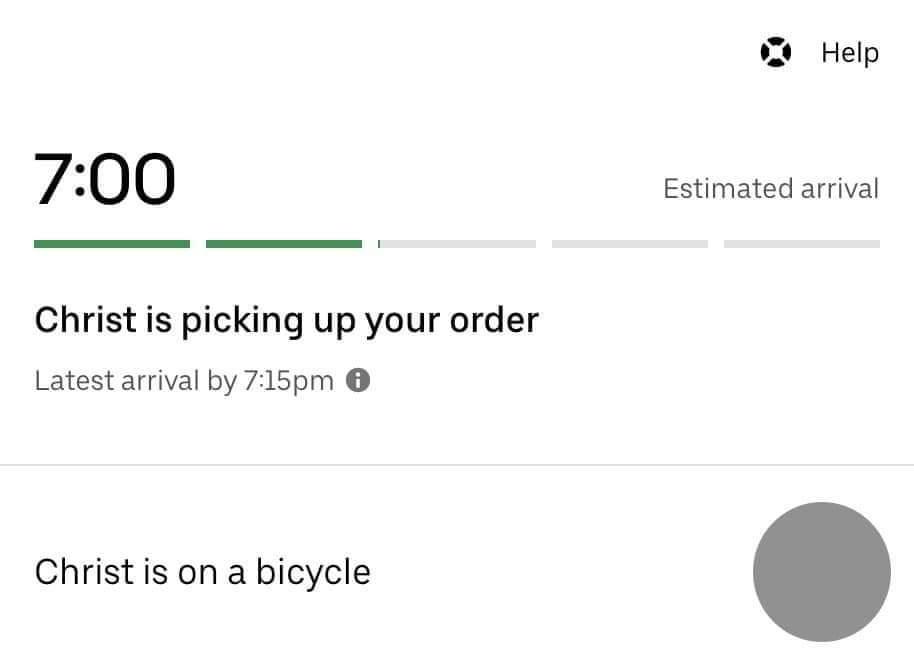Open the 'Christ is on a bicycle' row
The width and height of the screenshot is (914, 662).
pyautogui.click(x=457, y=572)
